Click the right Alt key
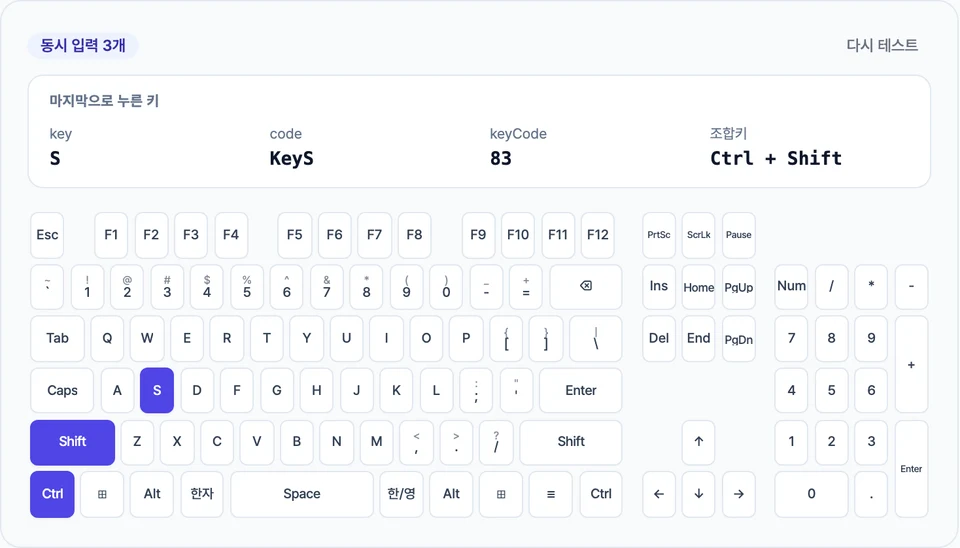Screen dimensions: 960x548 coord(451,494)
